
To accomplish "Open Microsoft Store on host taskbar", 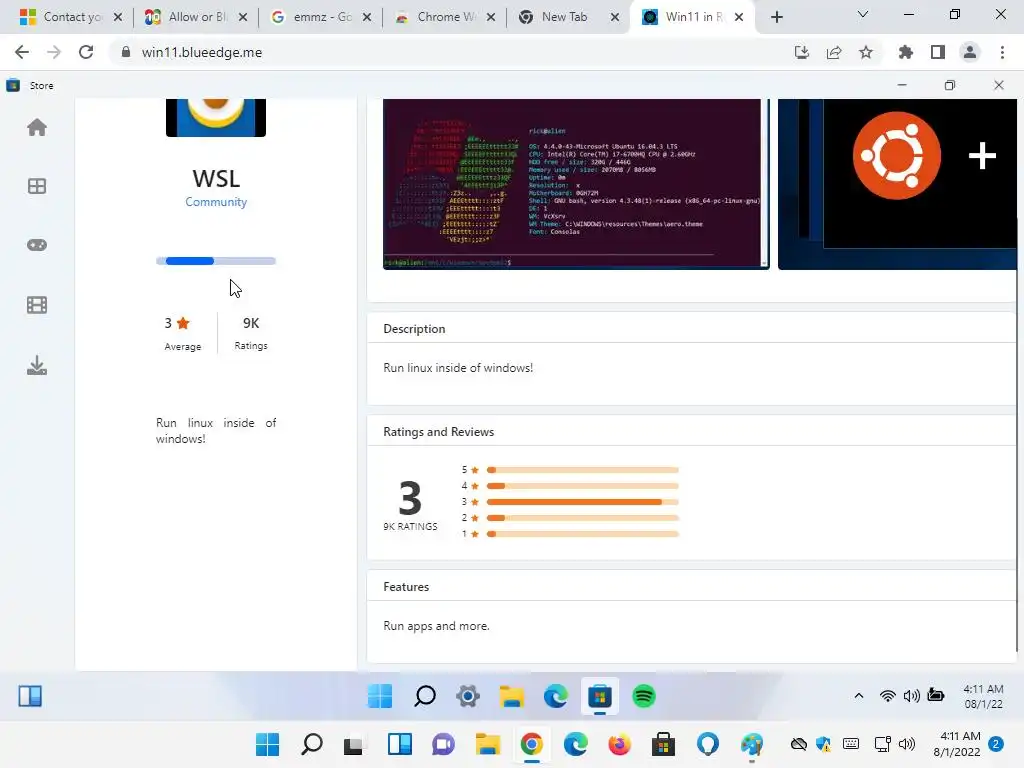I will click(664, 744).
